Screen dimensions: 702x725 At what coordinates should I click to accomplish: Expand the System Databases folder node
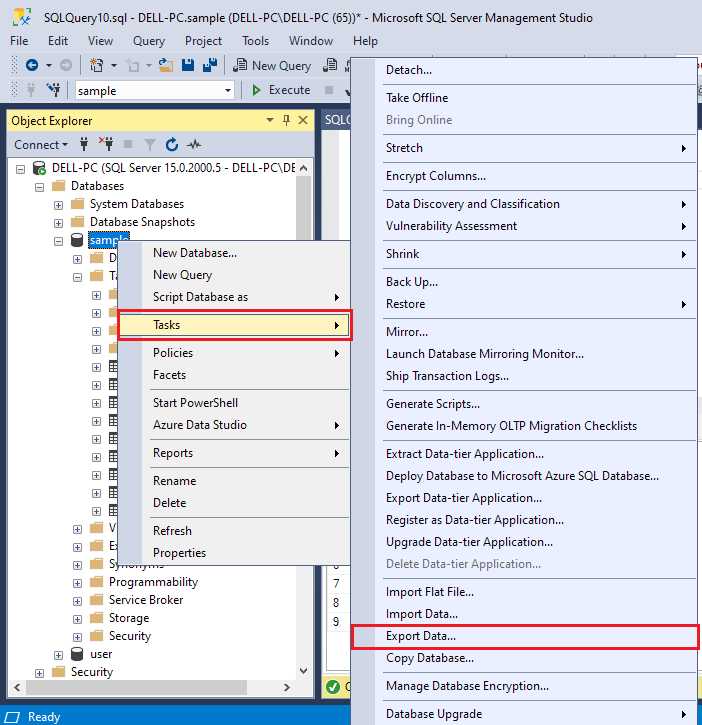[x=59, y=204]
